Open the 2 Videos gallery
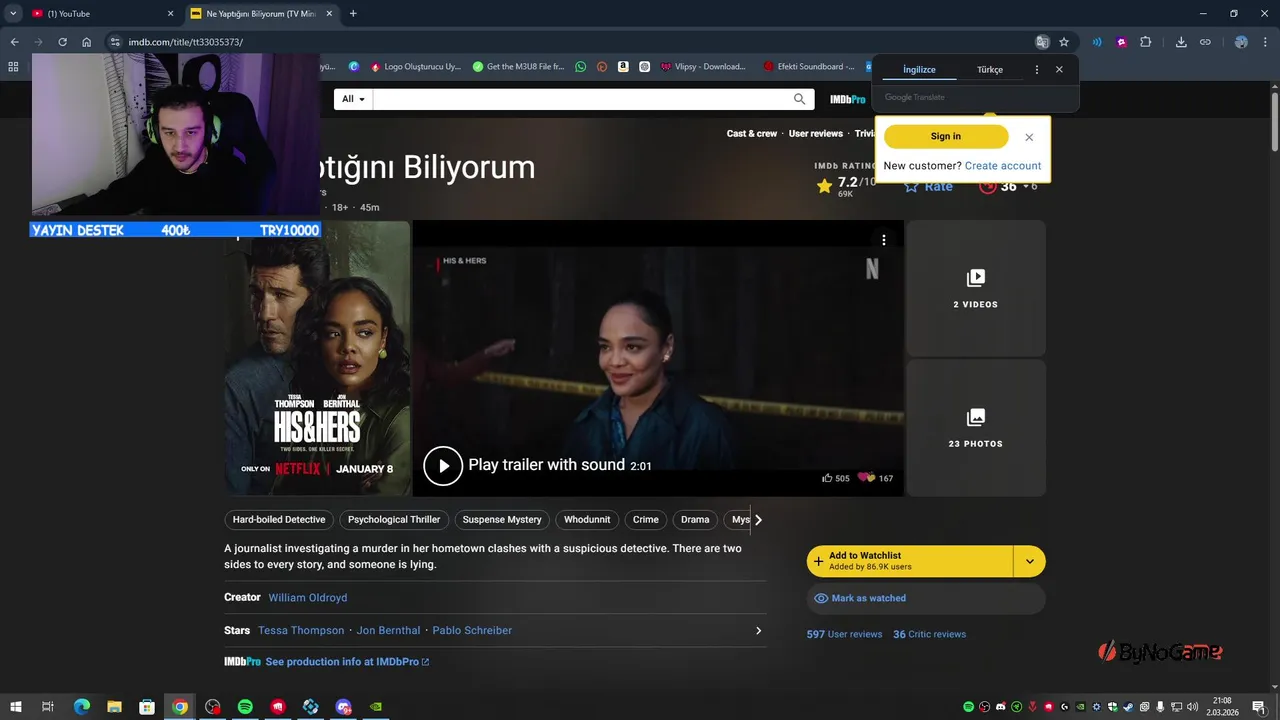The height and width of the screenshot is (720, 1280). tap(976, 288)
